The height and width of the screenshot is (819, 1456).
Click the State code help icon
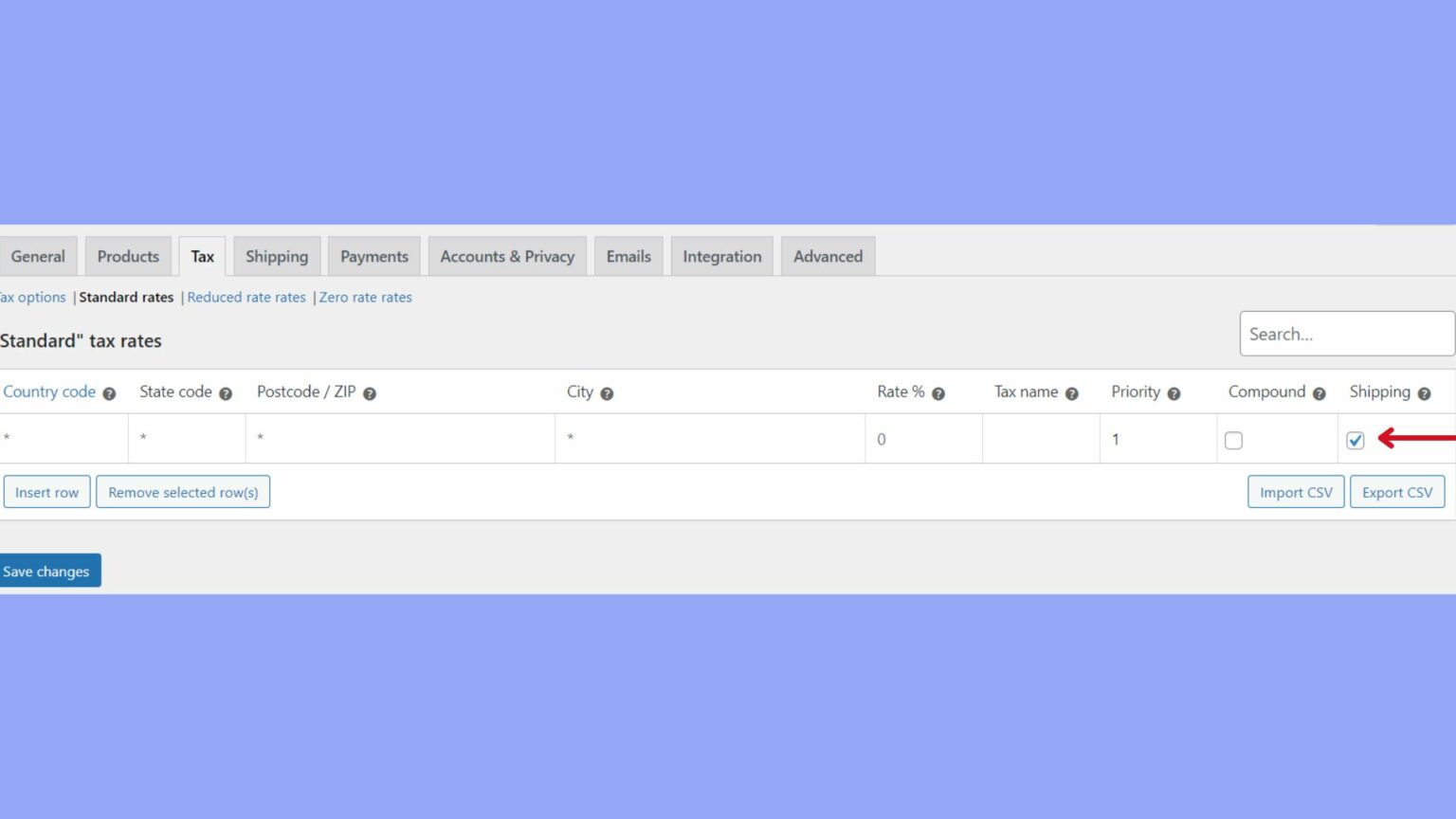pos(226,391)
